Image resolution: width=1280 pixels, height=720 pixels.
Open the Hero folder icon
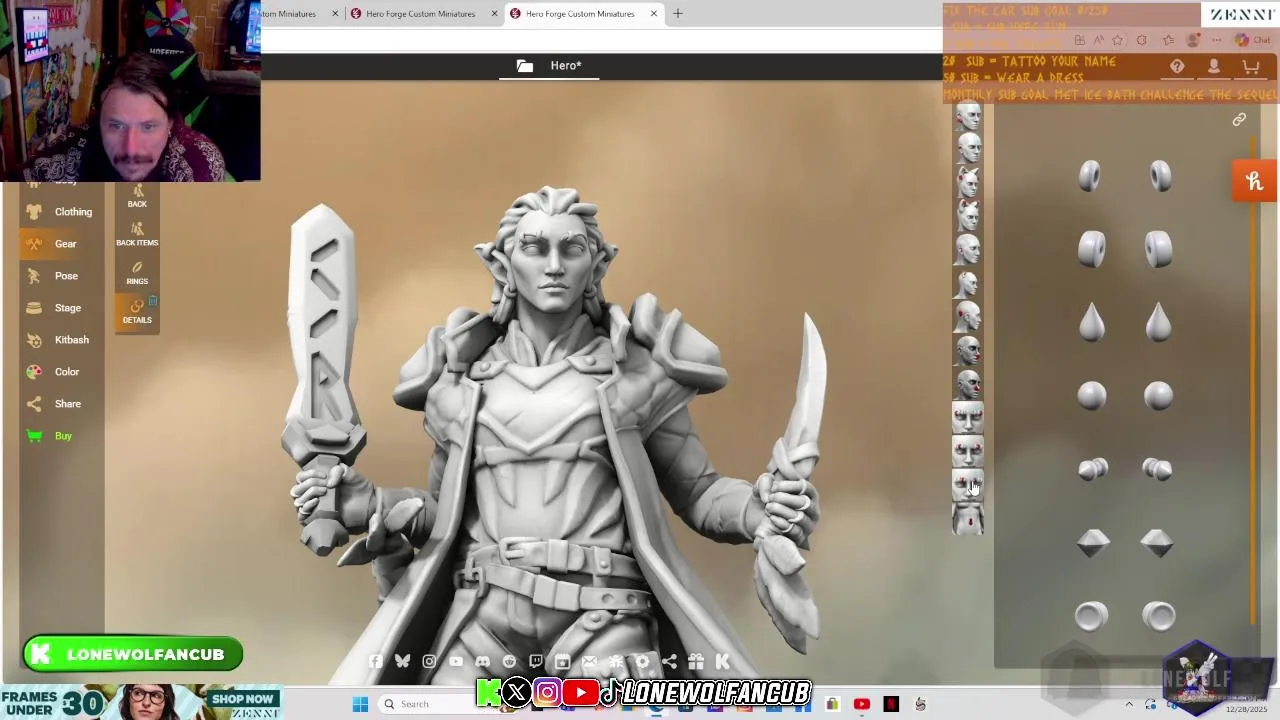pos(525,66)
